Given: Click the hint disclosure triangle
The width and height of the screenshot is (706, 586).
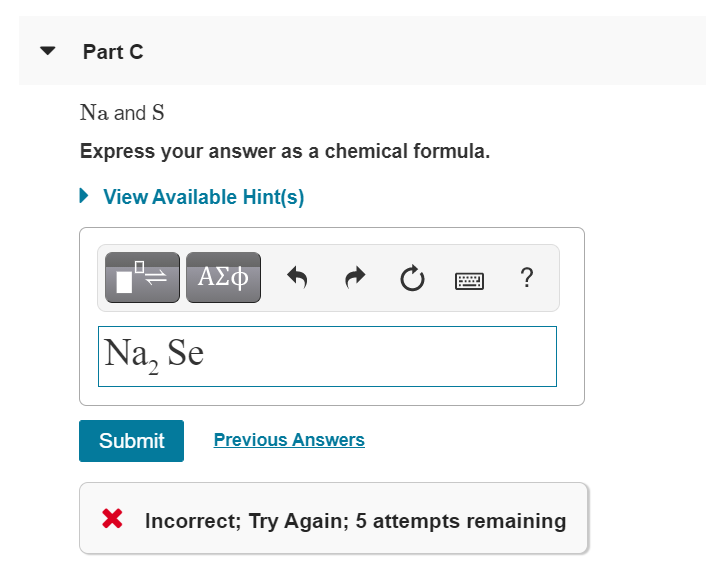Looking at the screenshot, I should click(84, 196).
